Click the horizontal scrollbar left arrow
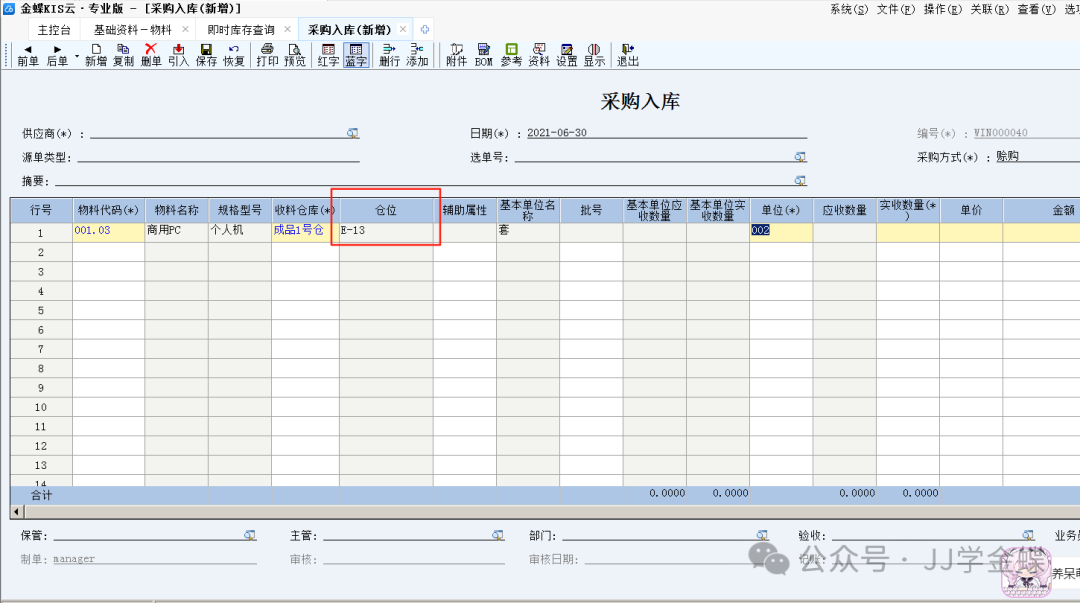The height and width of the screenshot is (603, 1080). click(15, 512)
